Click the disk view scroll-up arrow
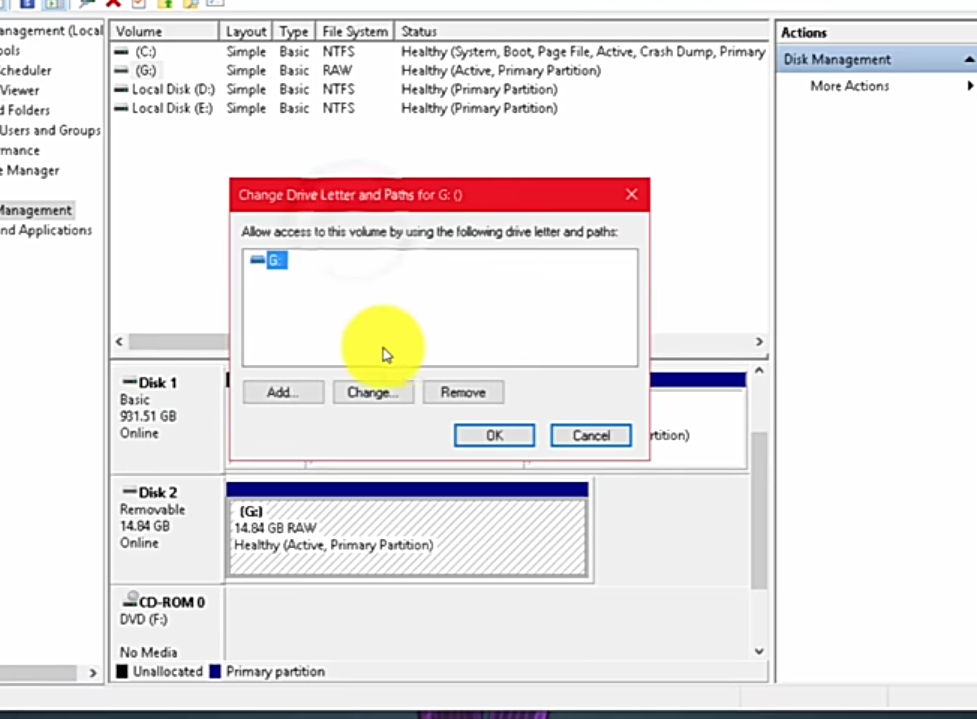 tap(759, 370)
